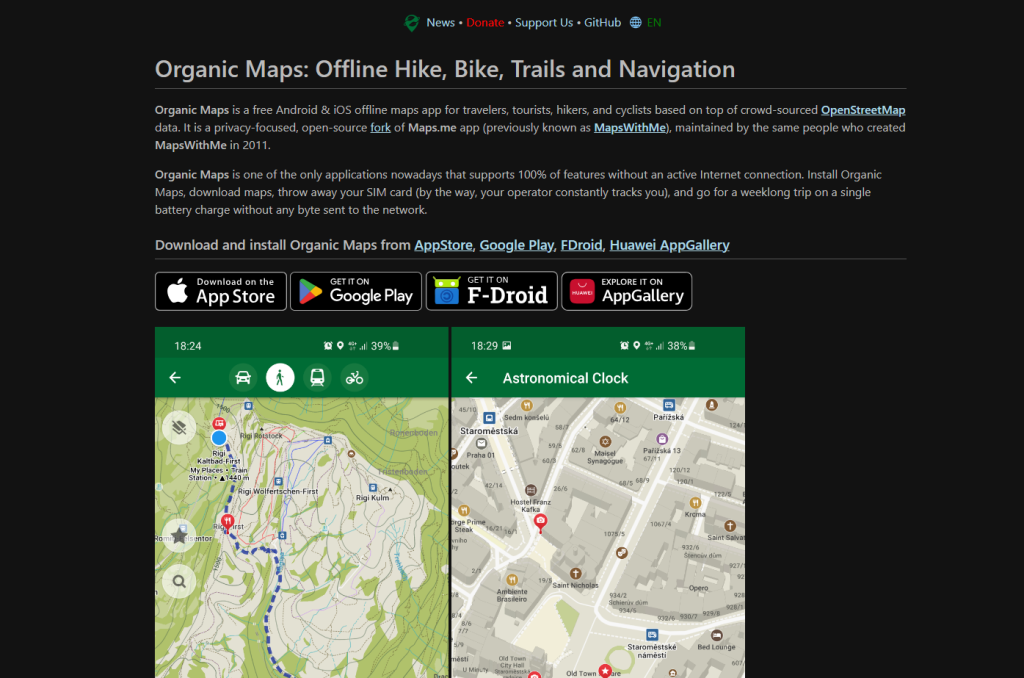Click Get it on F-Droid badge

pos(492,291)
